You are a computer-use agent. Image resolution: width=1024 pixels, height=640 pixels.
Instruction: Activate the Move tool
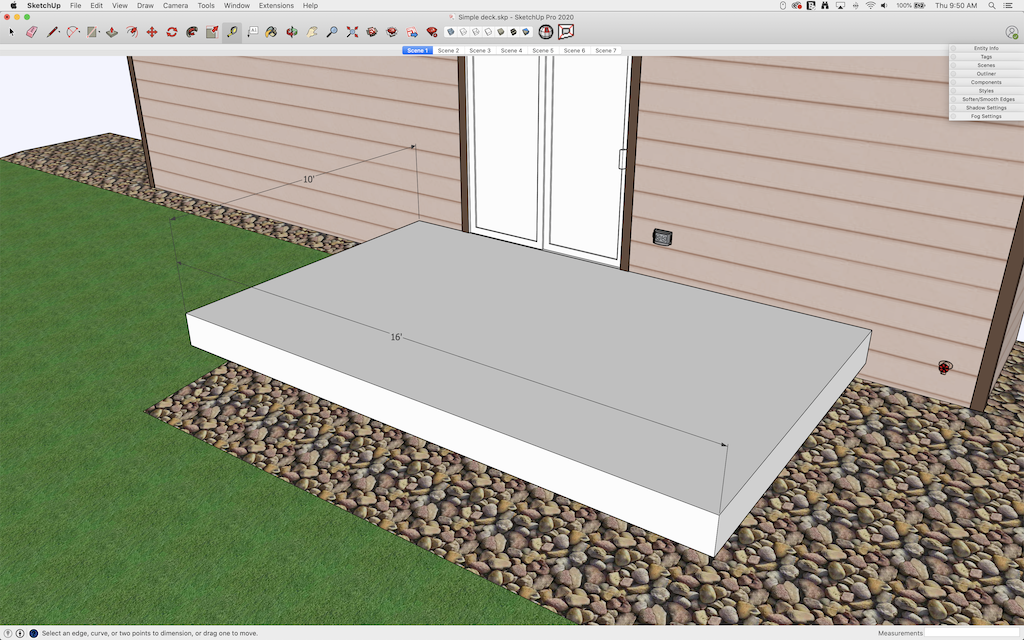[152, 32]
